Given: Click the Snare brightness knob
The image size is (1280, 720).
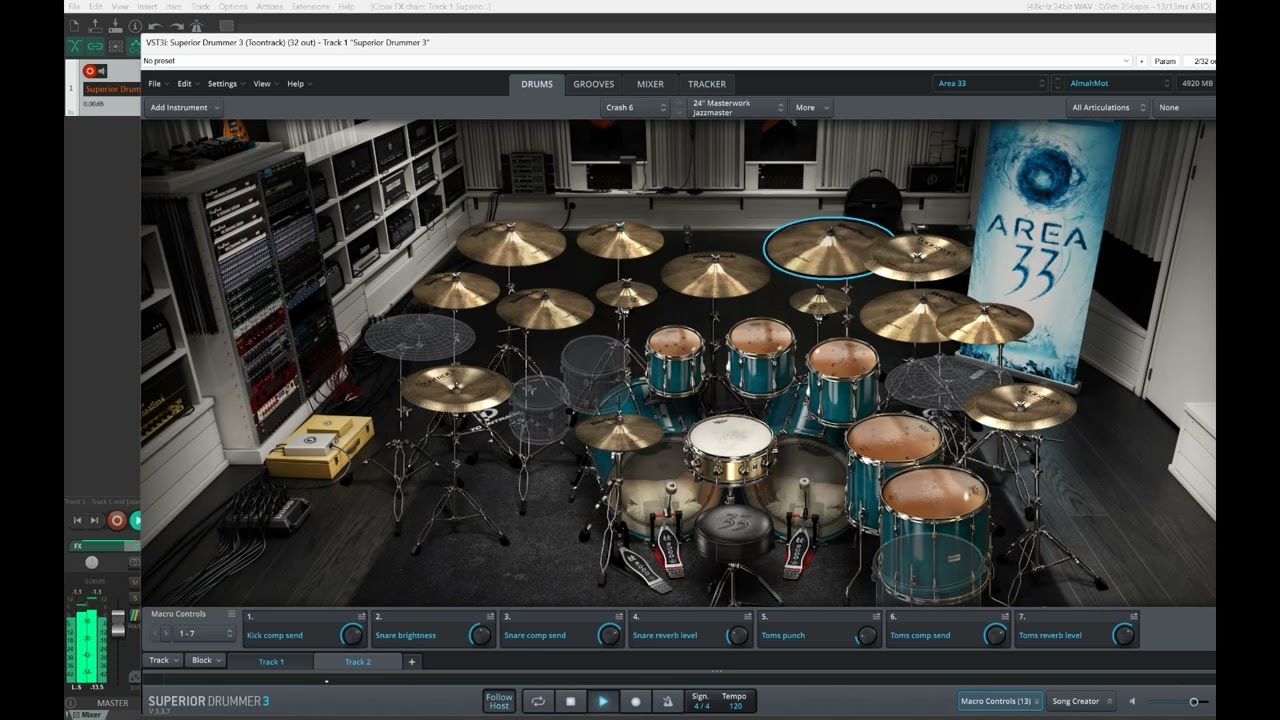Looking at the screenshot, I should [481, 635].
